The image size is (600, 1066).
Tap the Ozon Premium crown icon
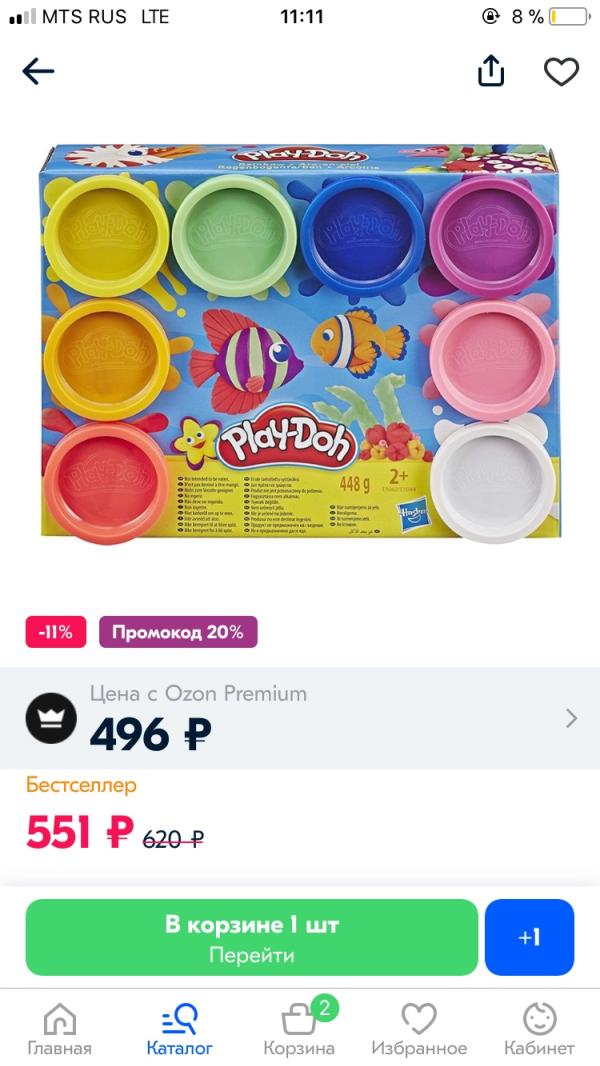tap(51, 718)
